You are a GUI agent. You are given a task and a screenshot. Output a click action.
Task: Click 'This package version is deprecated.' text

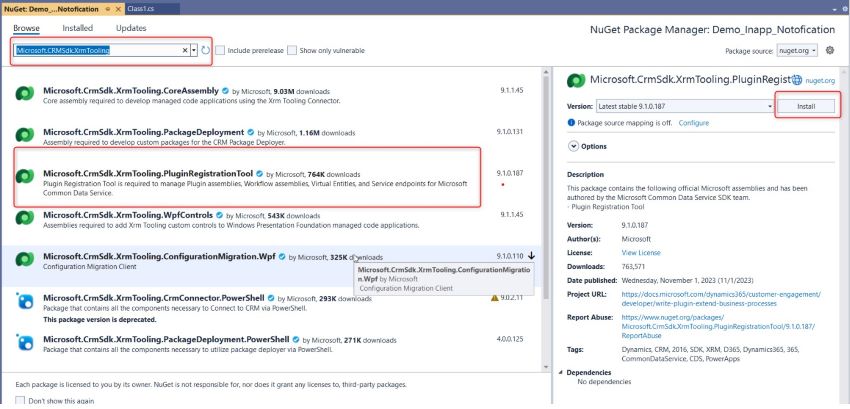pos(100,319)
